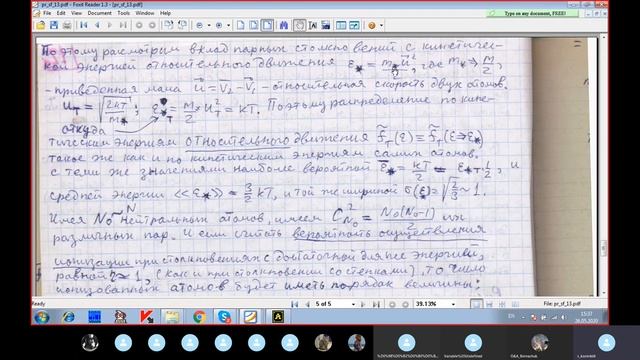Jump to the last page from the top toolbar
The width and height of the screenshot is (640, 360).
coord(123,25)
